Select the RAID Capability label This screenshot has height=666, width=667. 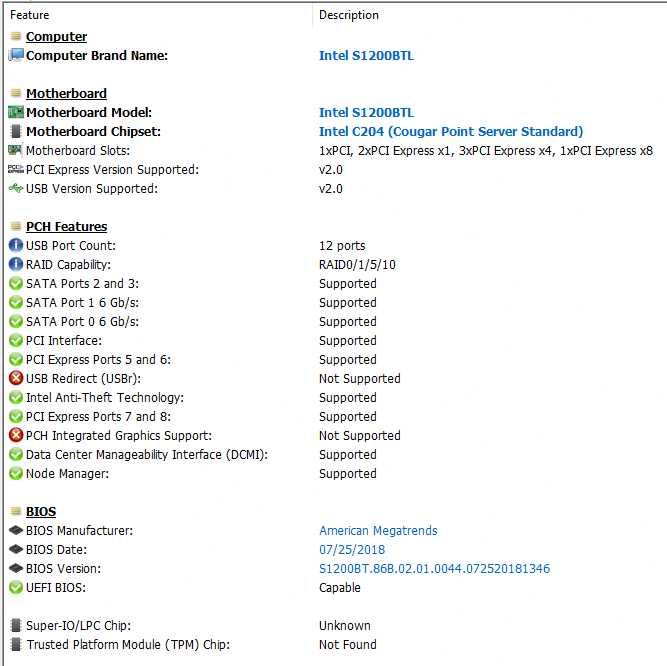pyautogui.click(x=68, y=265)
